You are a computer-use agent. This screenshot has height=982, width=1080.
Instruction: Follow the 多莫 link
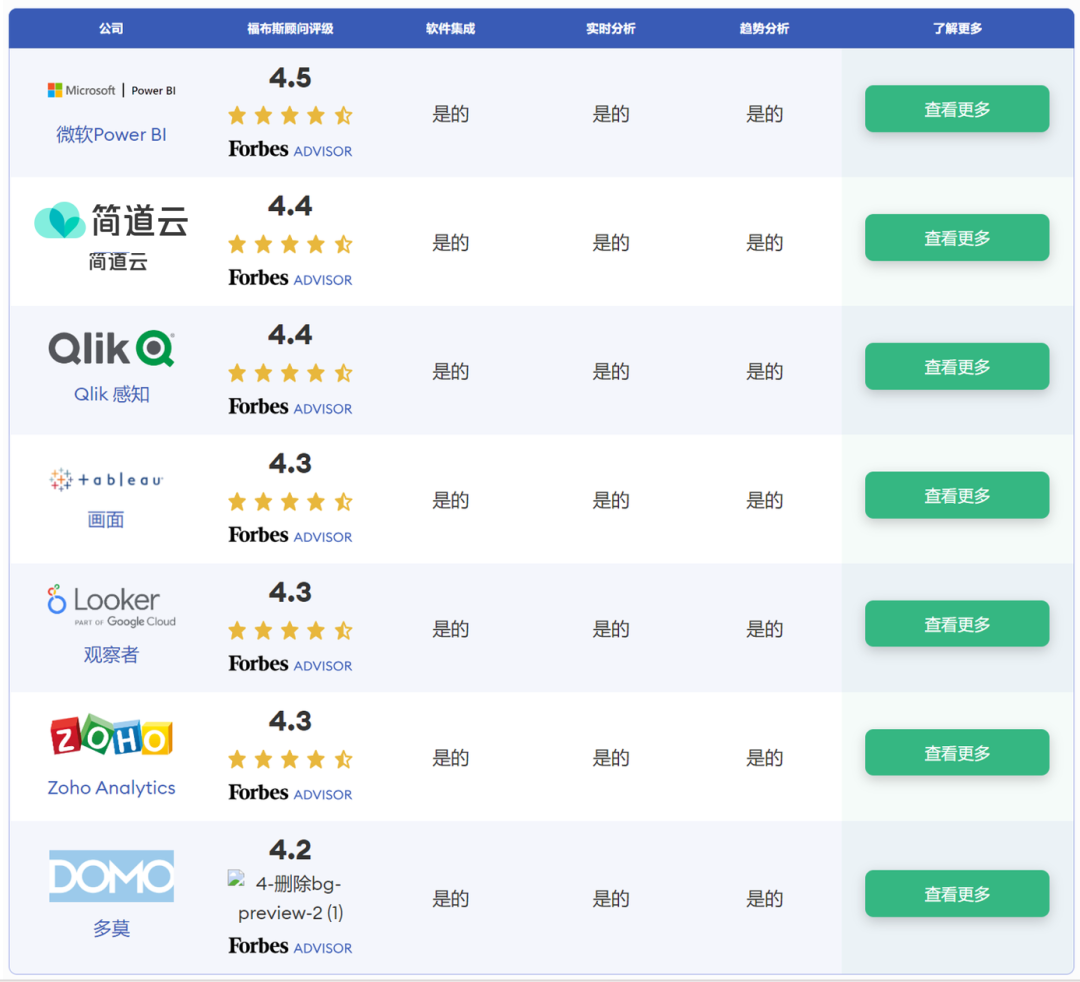pyautogui.click(x=112, y=928)
